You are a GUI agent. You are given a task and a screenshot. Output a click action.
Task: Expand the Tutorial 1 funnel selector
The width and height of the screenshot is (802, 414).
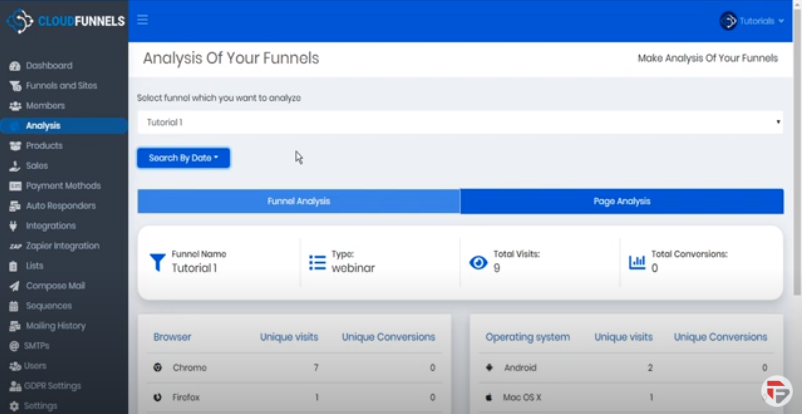459,122
